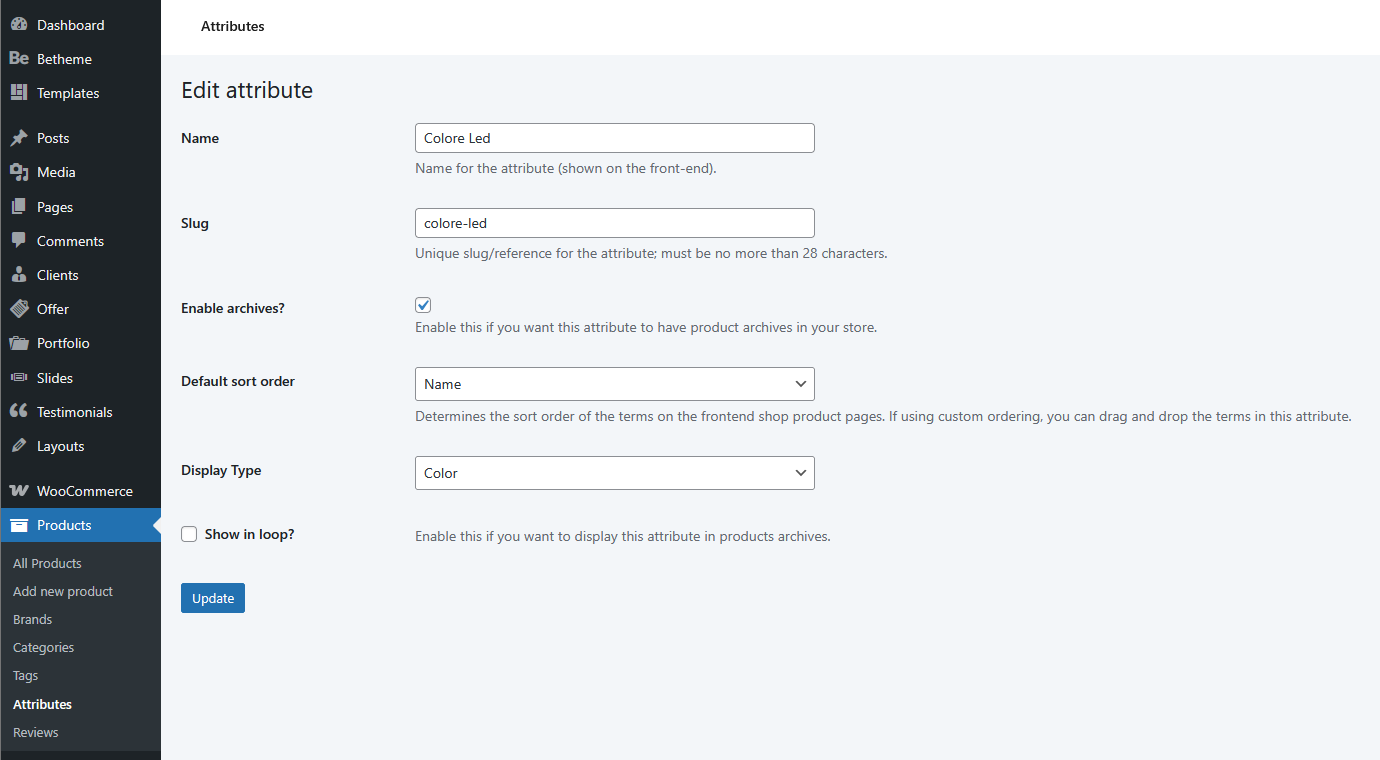Uncheck the Enable archives checkbox

pyautogui.click(x=423, y=305)
